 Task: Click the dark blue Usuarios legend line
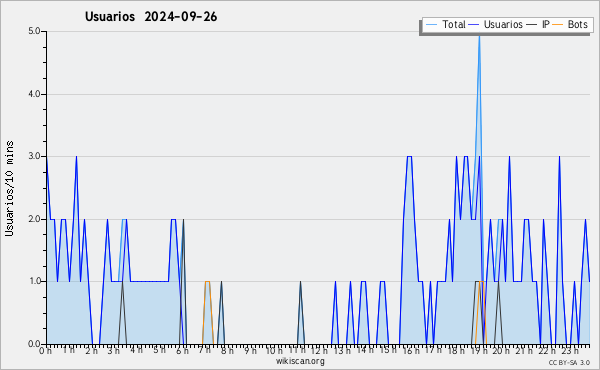474,24
